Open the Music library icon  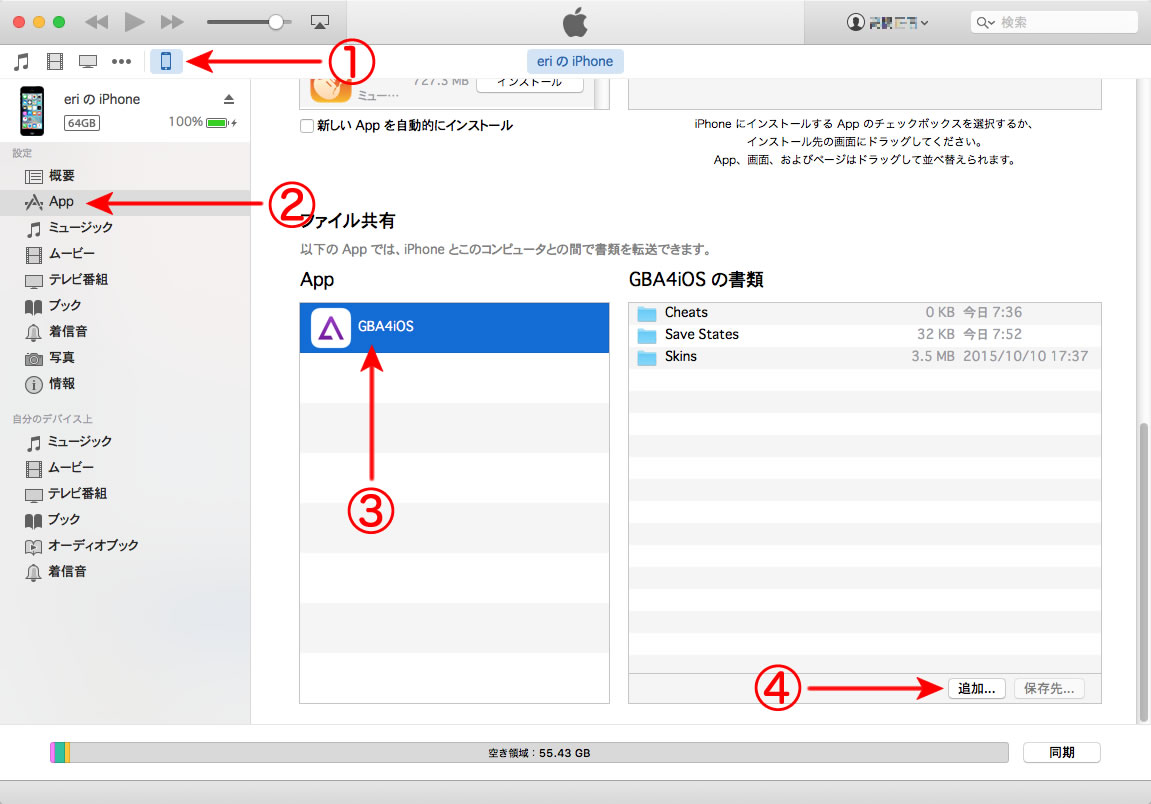[x=21, y=62]
